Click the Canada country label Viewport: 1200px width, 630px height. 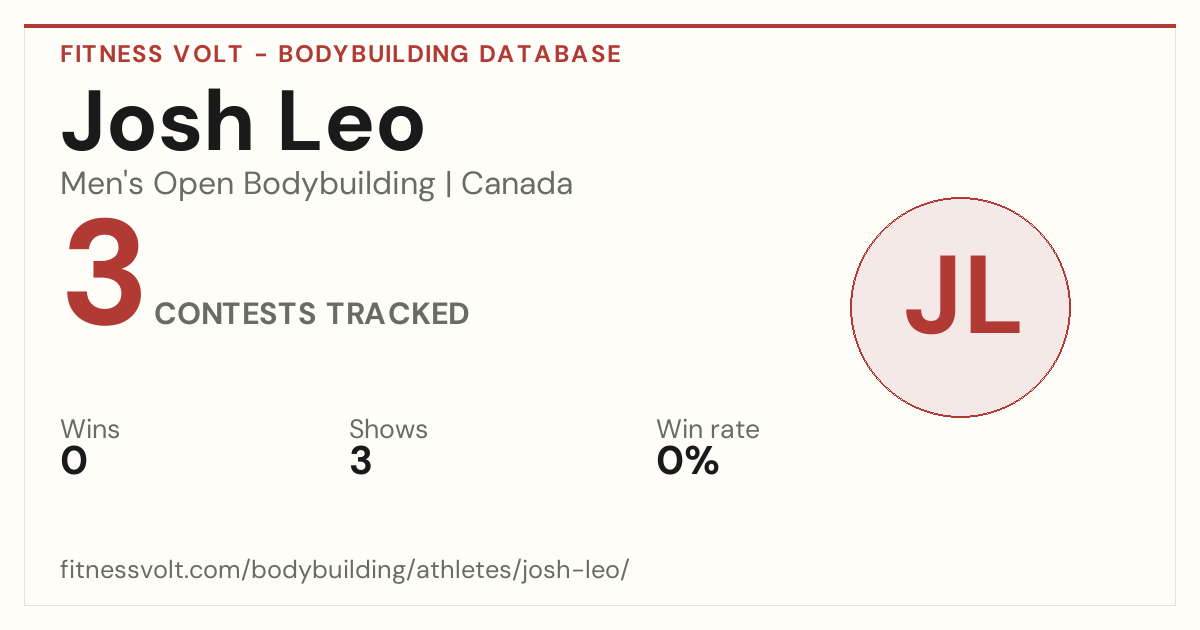517,184
